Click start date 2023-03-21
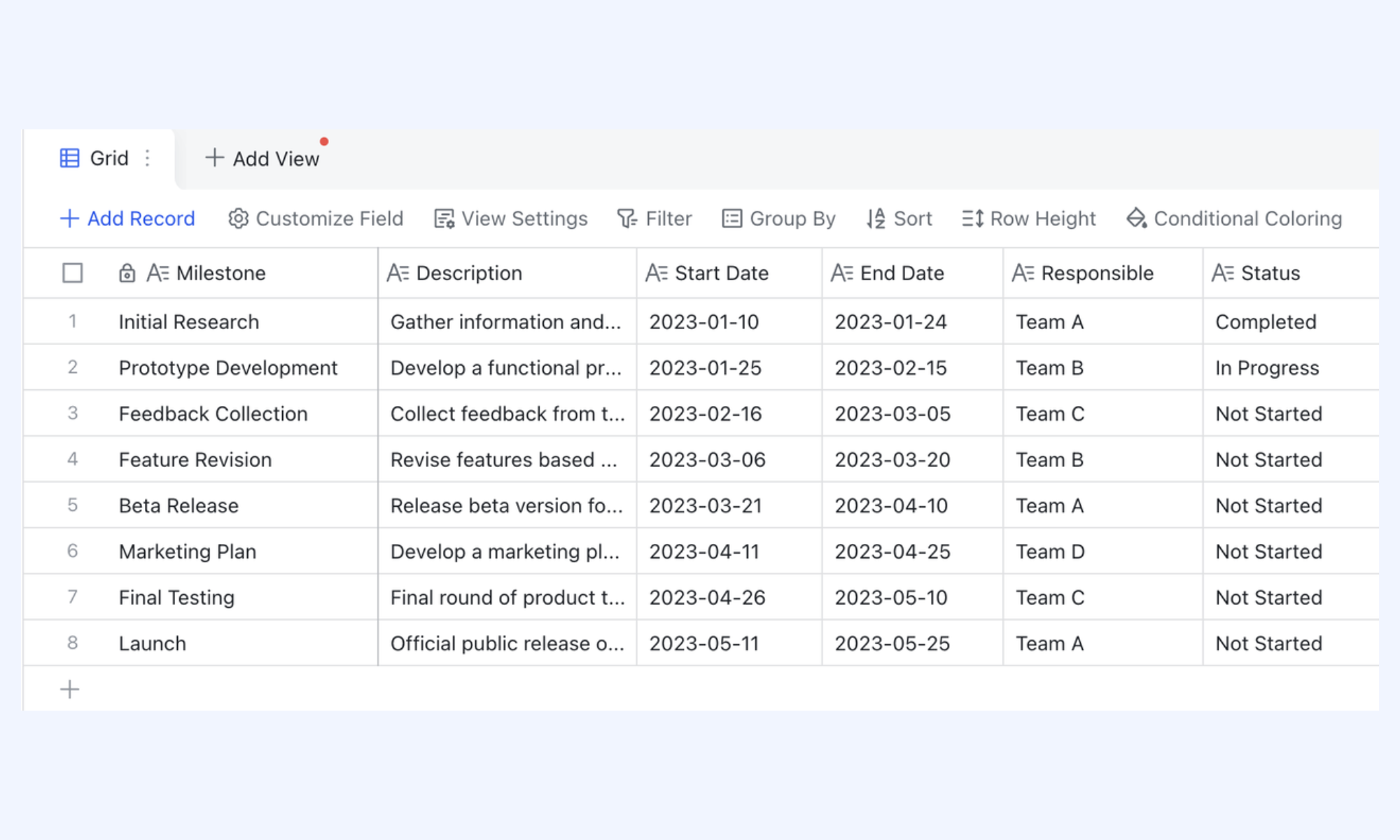Viewport: 1400px width, 840px height. point(729,505)
